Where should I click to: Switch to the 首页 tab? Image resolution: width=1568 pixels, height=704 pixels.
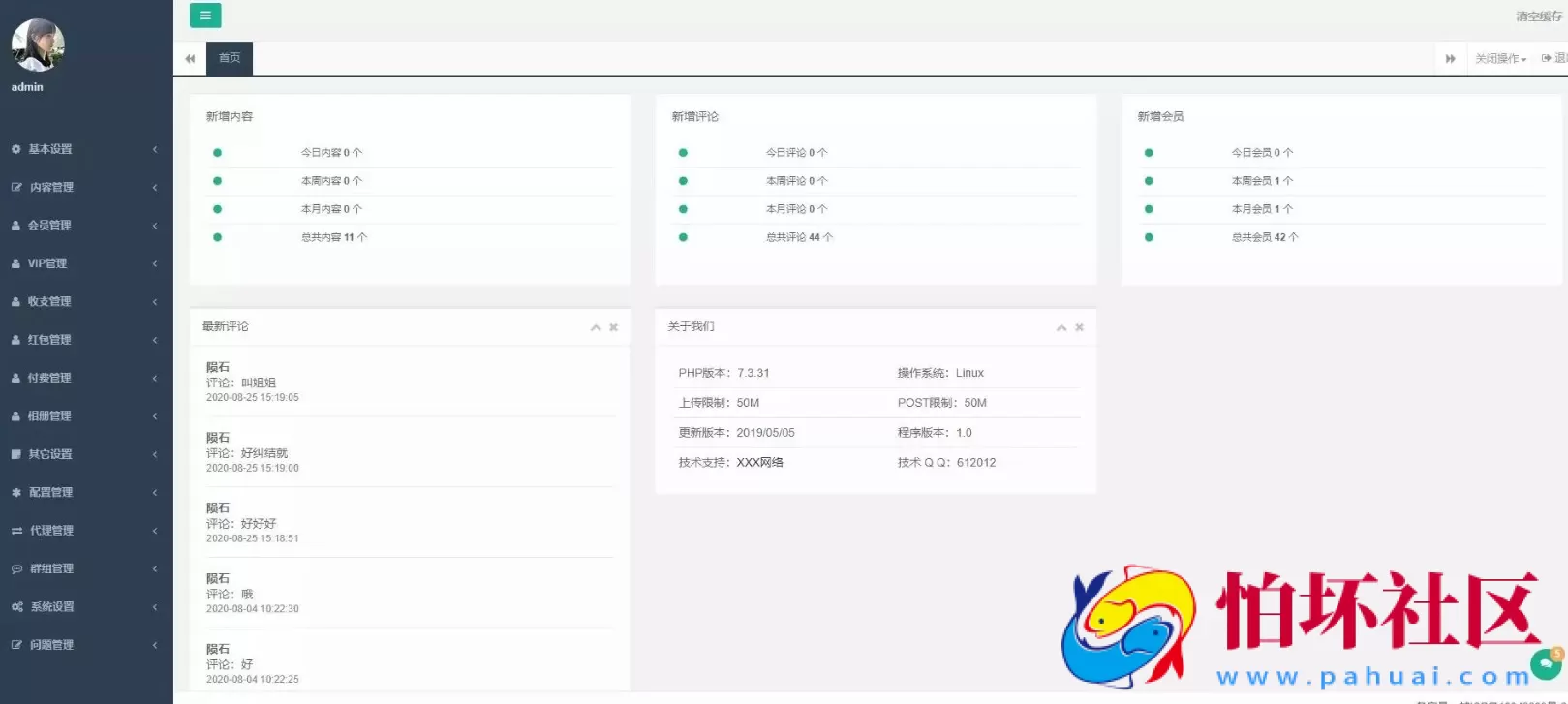click(230, 58)
